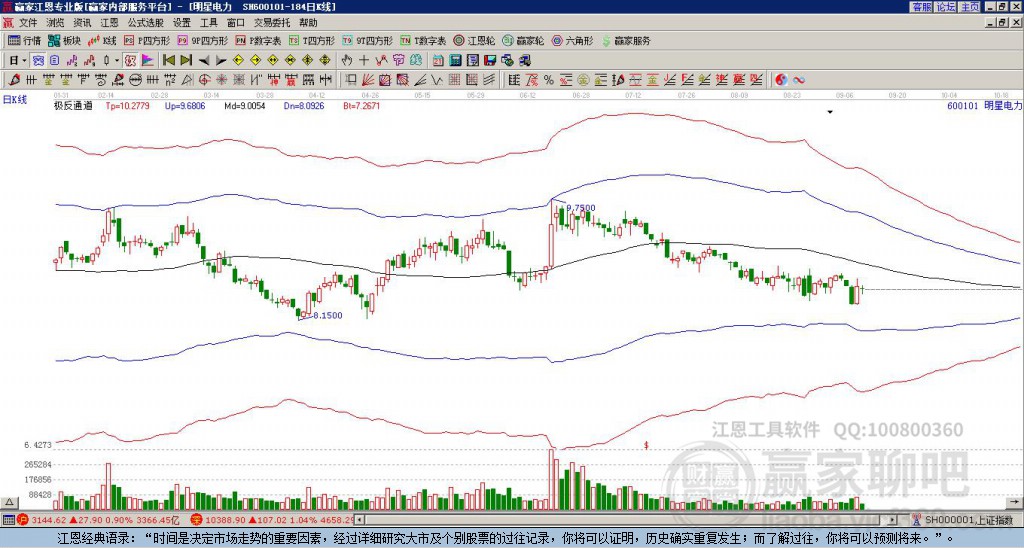Open the 文件 menu
The height and width of the screenshot is (548, 1024).
click(28, 23)
